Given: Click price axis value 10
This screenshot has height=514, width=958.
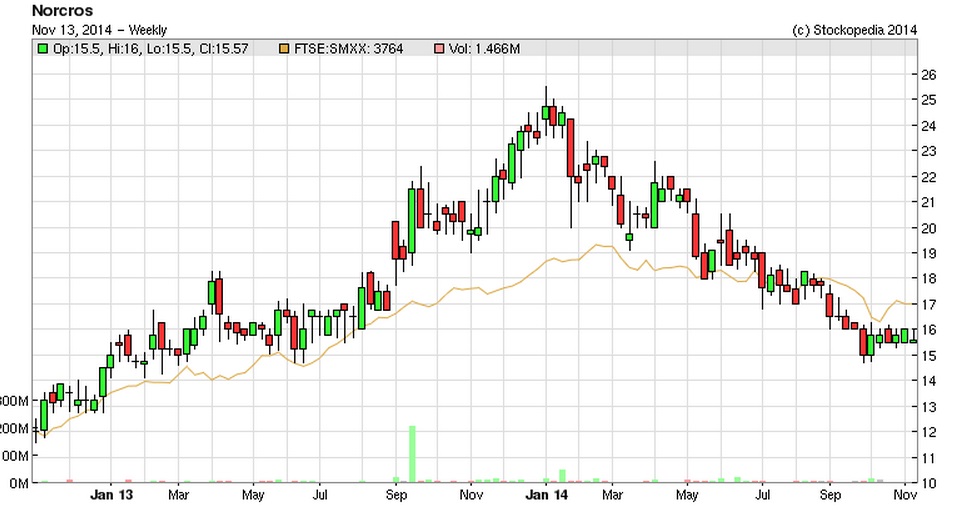Looking at the screenshot, I should [x=929, y=483].
